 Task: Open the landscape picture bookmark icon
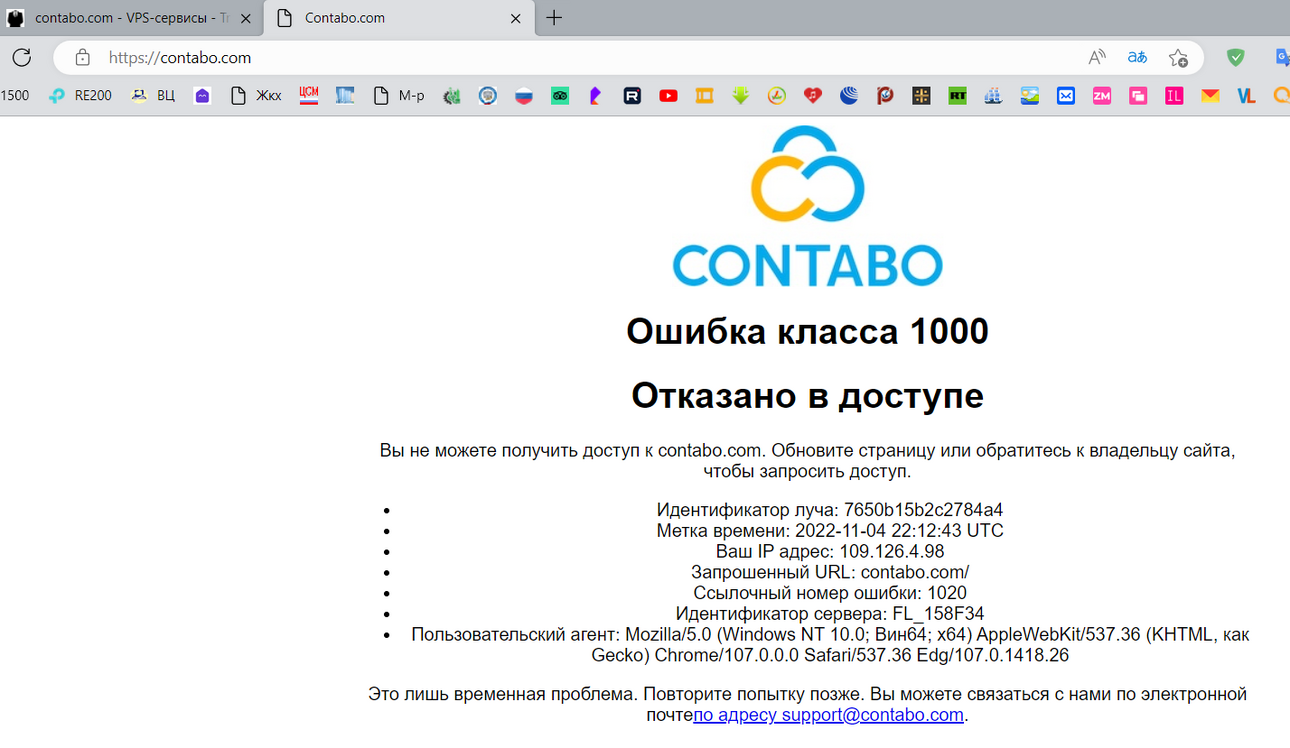pos(1030,96)
